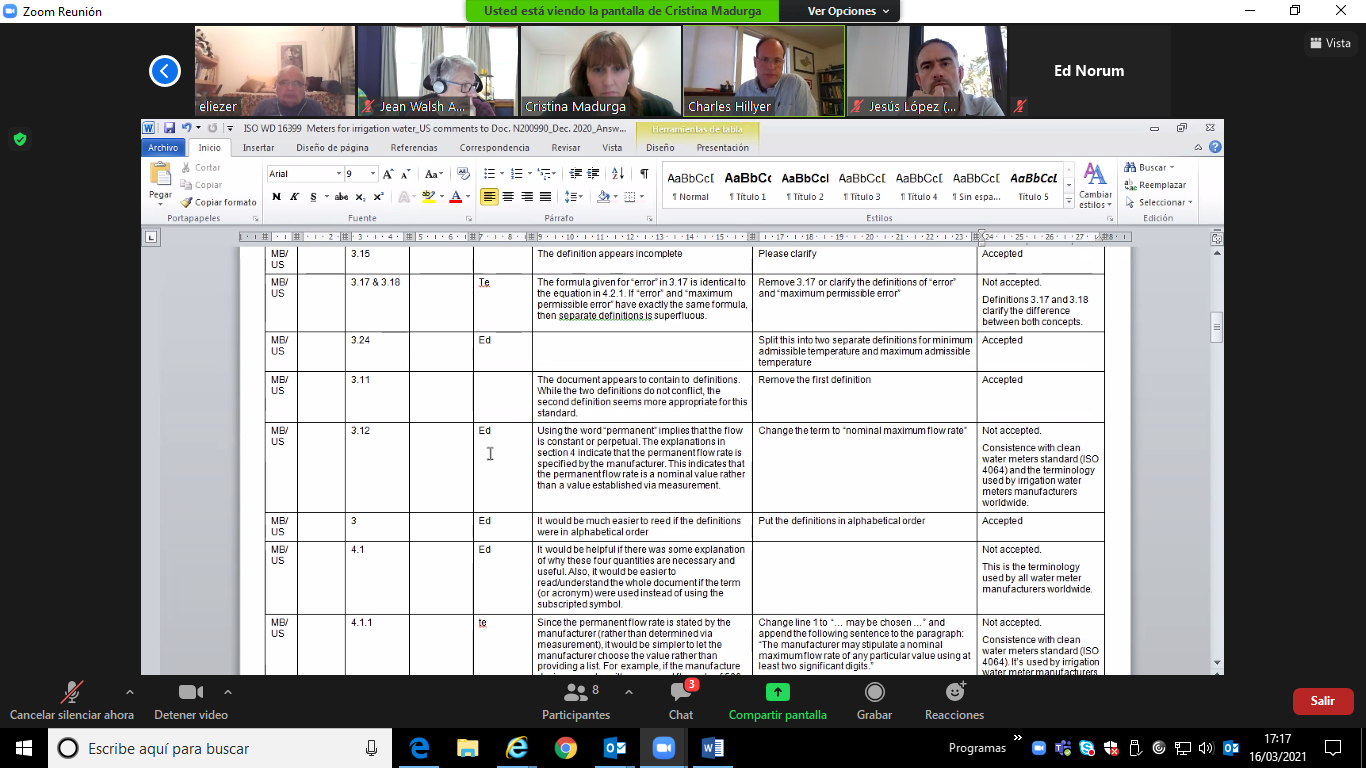Switch to the Insertar ribbon tab
The image size is (1366, 768).
[258, 147]
